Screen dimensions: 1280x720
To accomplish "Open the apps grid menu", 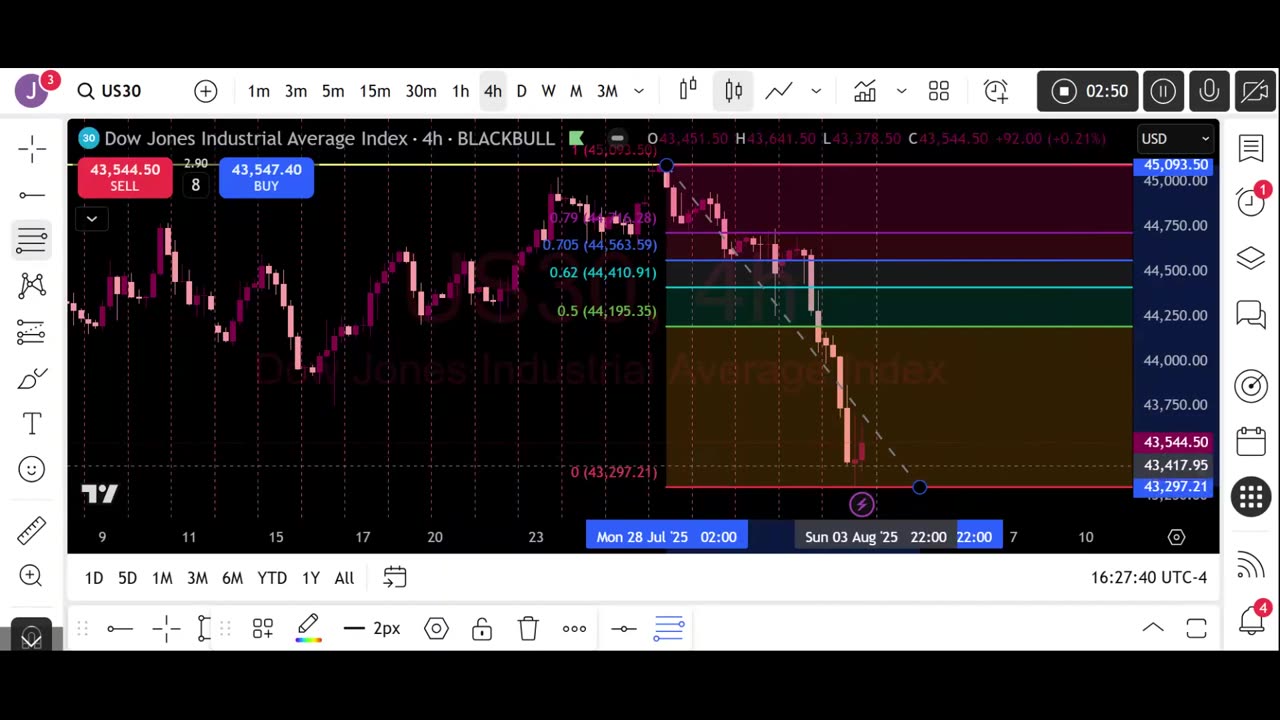I will [x=1251, y=497].
